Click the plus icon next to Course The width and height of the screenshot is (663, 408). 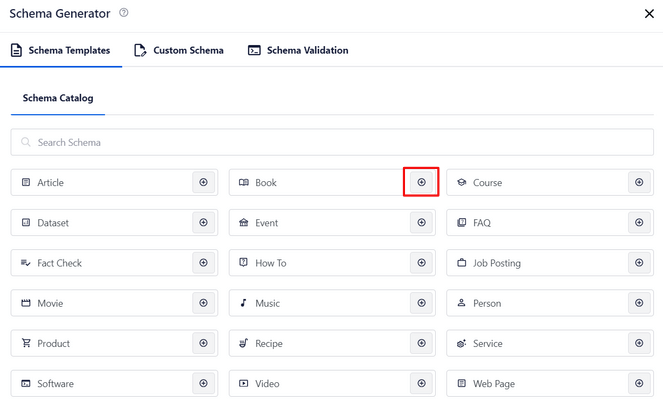639,182
